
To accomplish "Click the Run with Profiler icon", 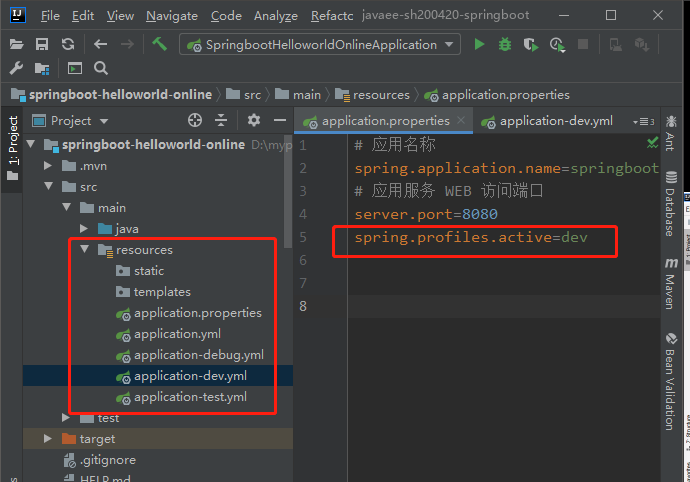I will pyautogui.click(x=557, y=44).
